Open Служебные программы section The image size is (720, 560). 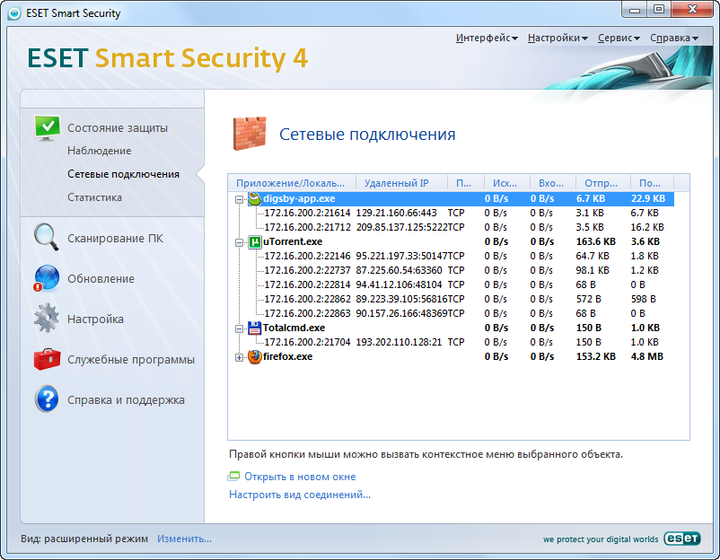pos(131,359)
